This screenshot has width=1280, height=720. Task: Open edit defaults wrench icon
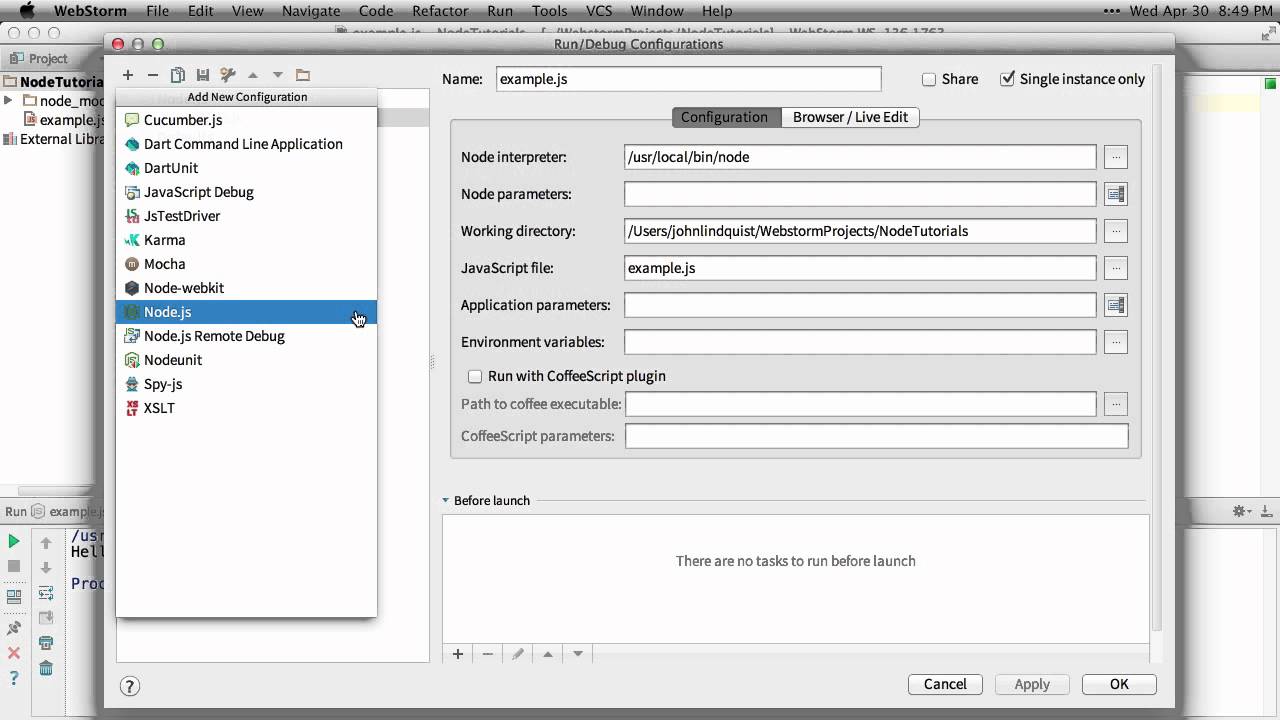coord(228,75)
